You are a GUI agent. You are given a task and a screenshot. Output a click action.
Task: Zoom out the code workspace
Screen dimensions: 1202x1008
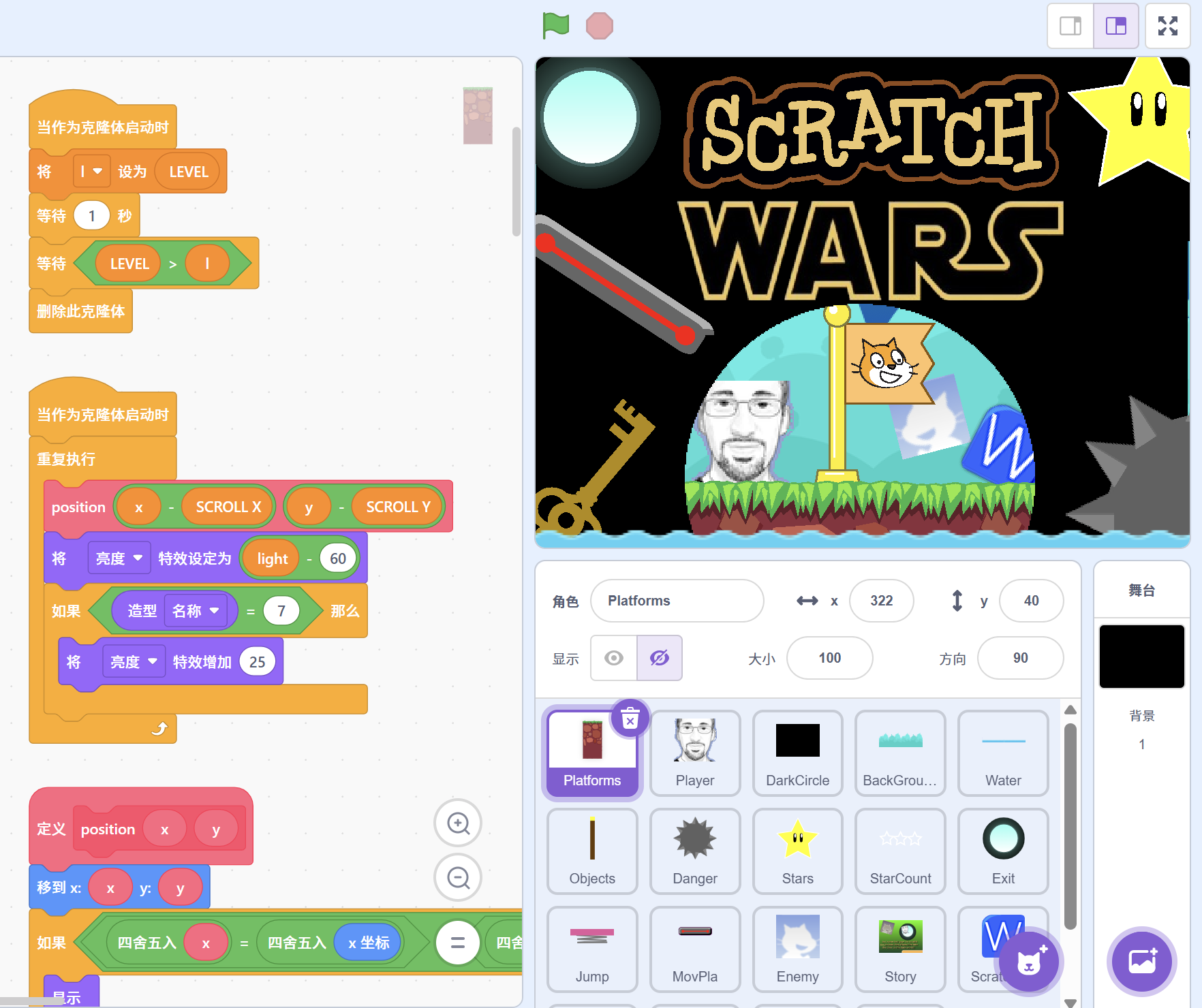pyautogui.click(x=458, y=877)
